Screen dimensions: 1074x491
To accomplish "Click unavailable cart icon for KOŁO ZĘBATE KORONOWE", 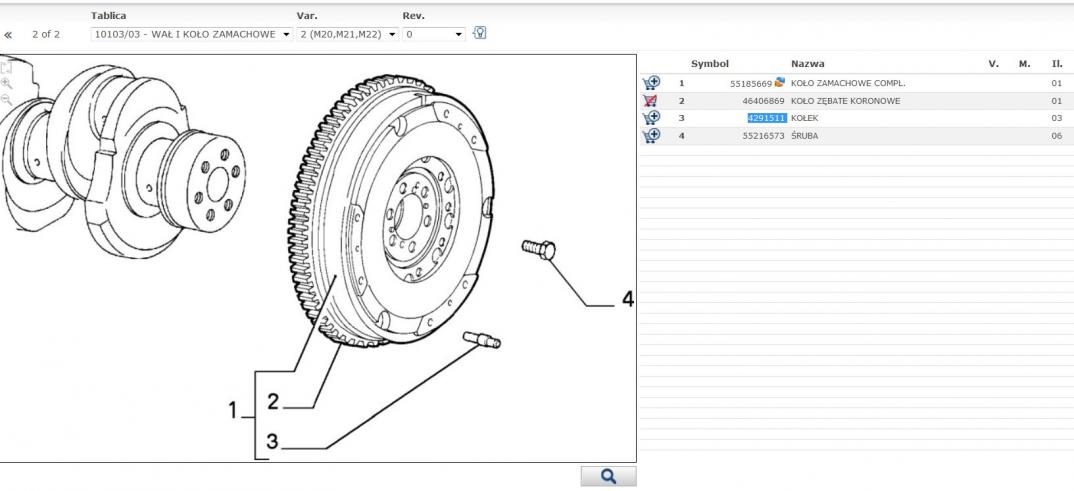I will 651,101.
